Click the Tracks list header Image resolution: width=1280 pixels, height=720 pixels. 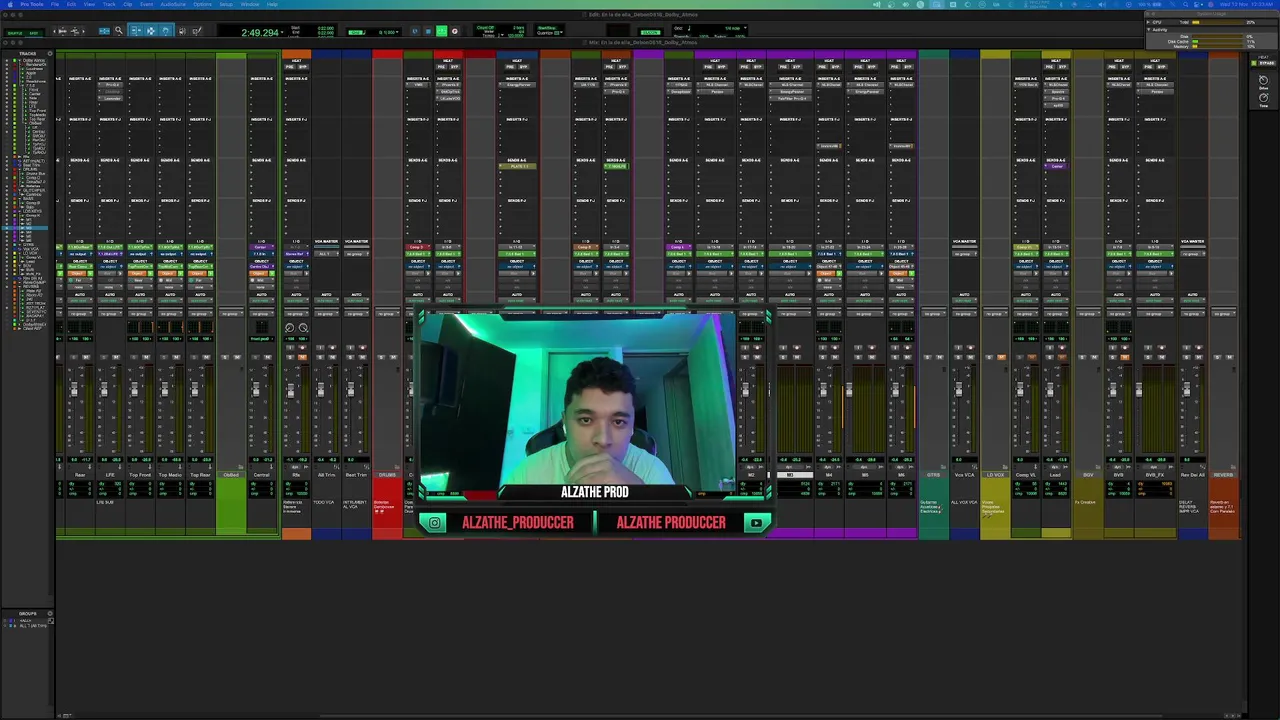(x=27, y=53)
